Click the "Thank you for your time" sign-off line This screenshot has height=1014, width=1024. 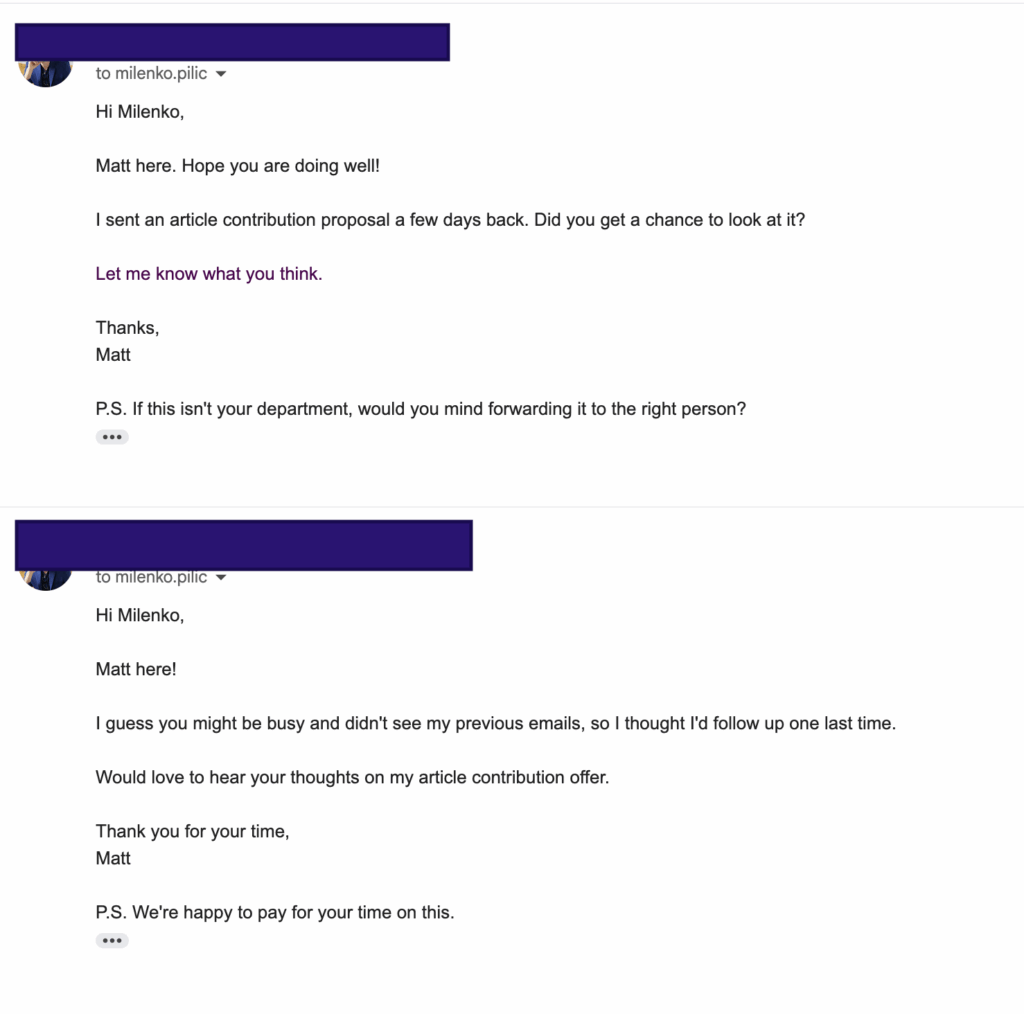(x=192, y=831)
